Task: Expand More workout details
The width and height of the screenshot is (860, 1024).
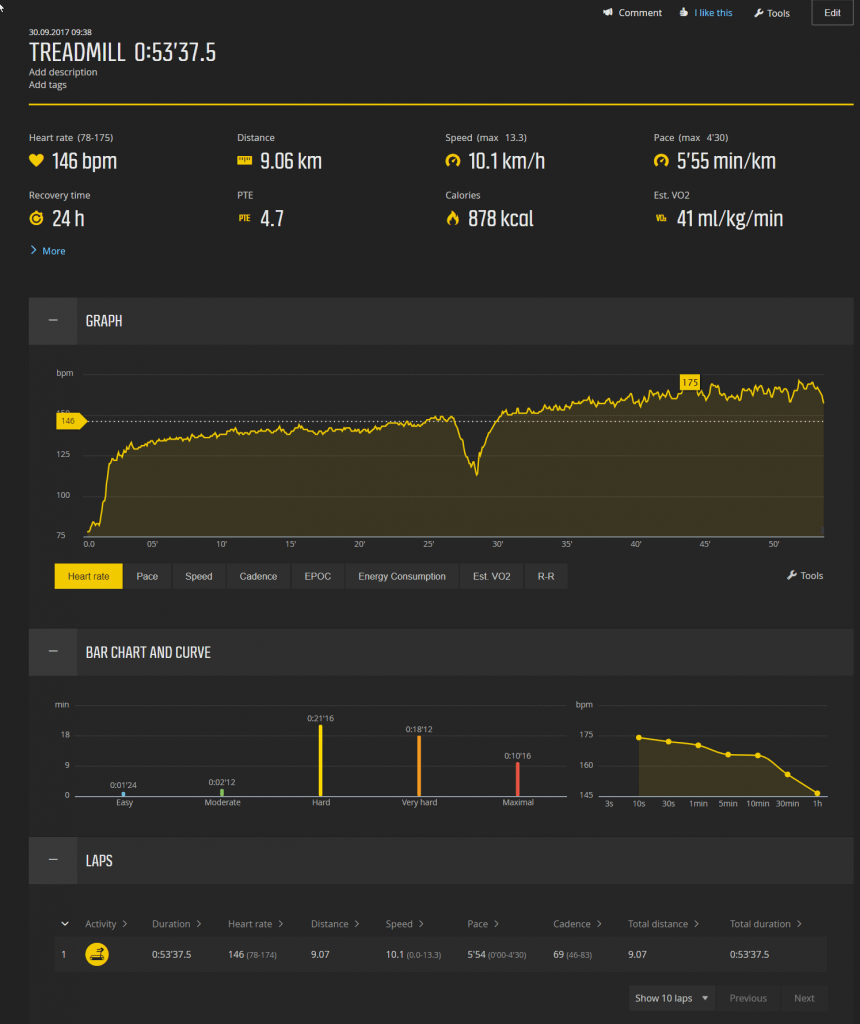Action: (47, 251)
